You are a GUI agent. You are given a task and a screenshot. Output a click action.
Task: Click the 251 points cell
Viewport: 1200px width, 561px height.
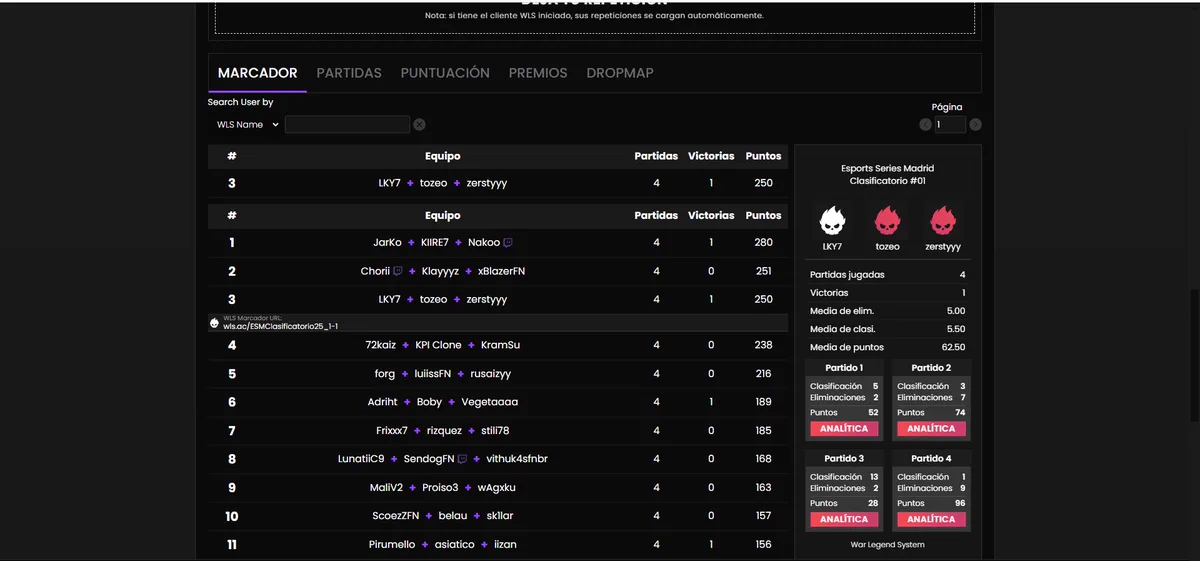(764, 271)
